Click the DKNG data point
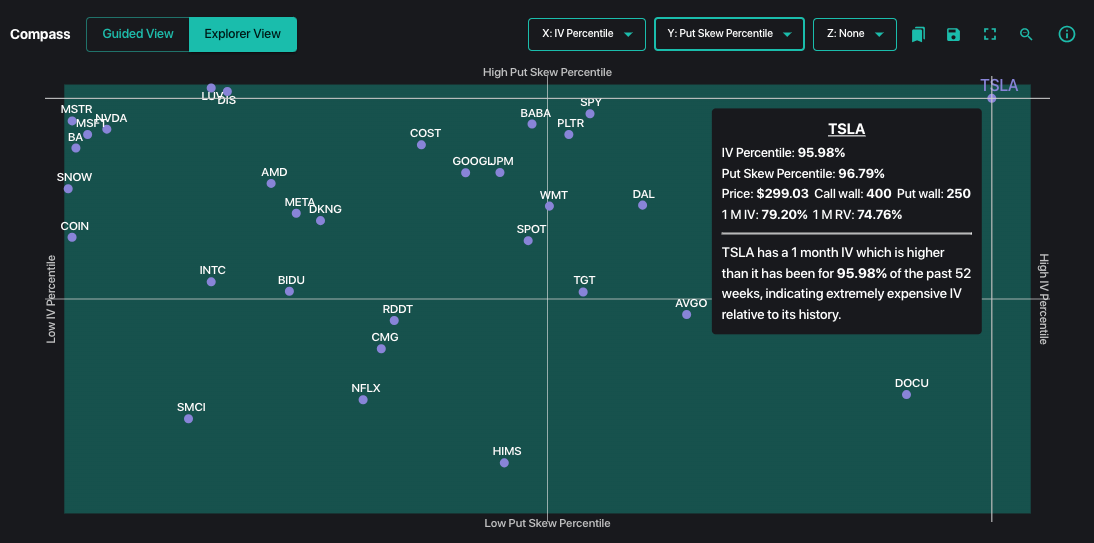Viewport: 1094px width, 543px height. pos(320,221)
